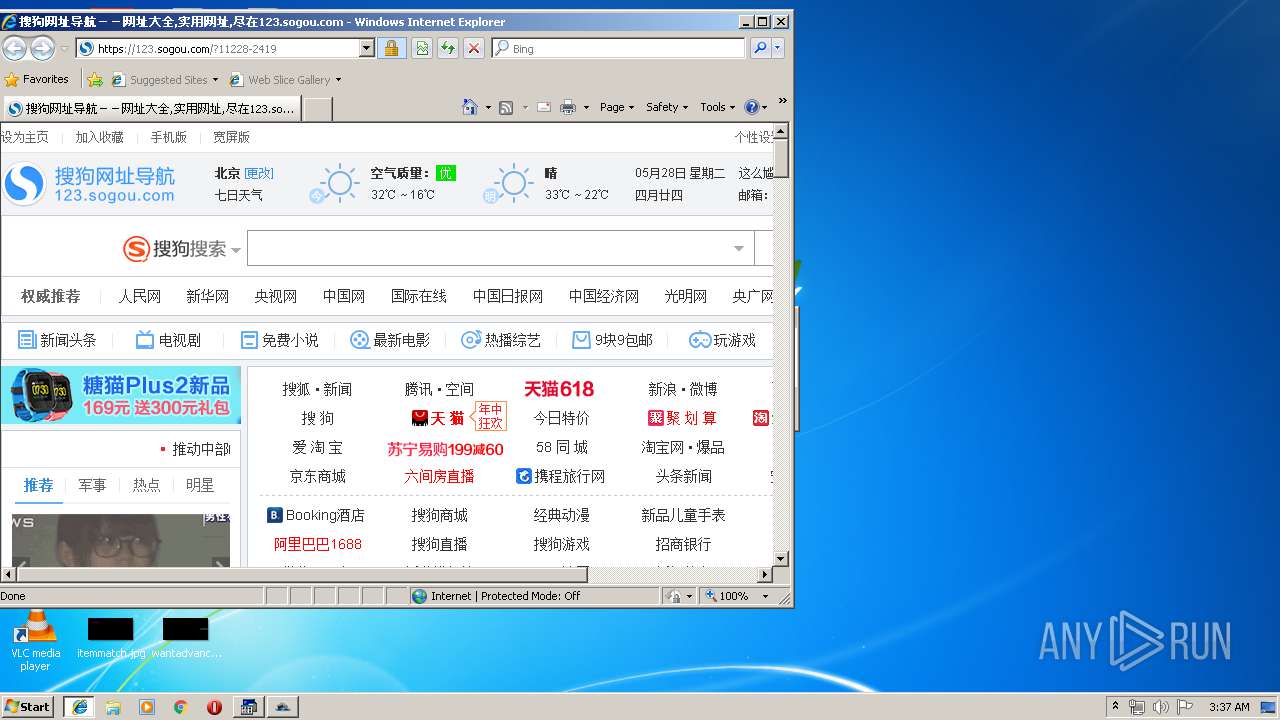Click the security lock icon in address bar
Viewport: 1280px width, 720px height.
pyautogui.click(x=391, y=48)
